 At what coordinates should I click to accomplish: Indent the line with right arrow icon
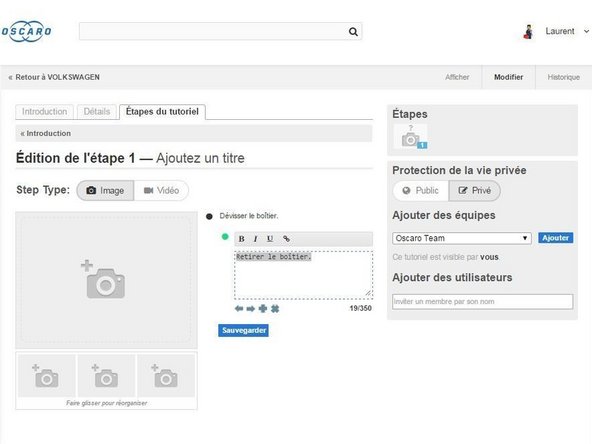tap(251, 309)
